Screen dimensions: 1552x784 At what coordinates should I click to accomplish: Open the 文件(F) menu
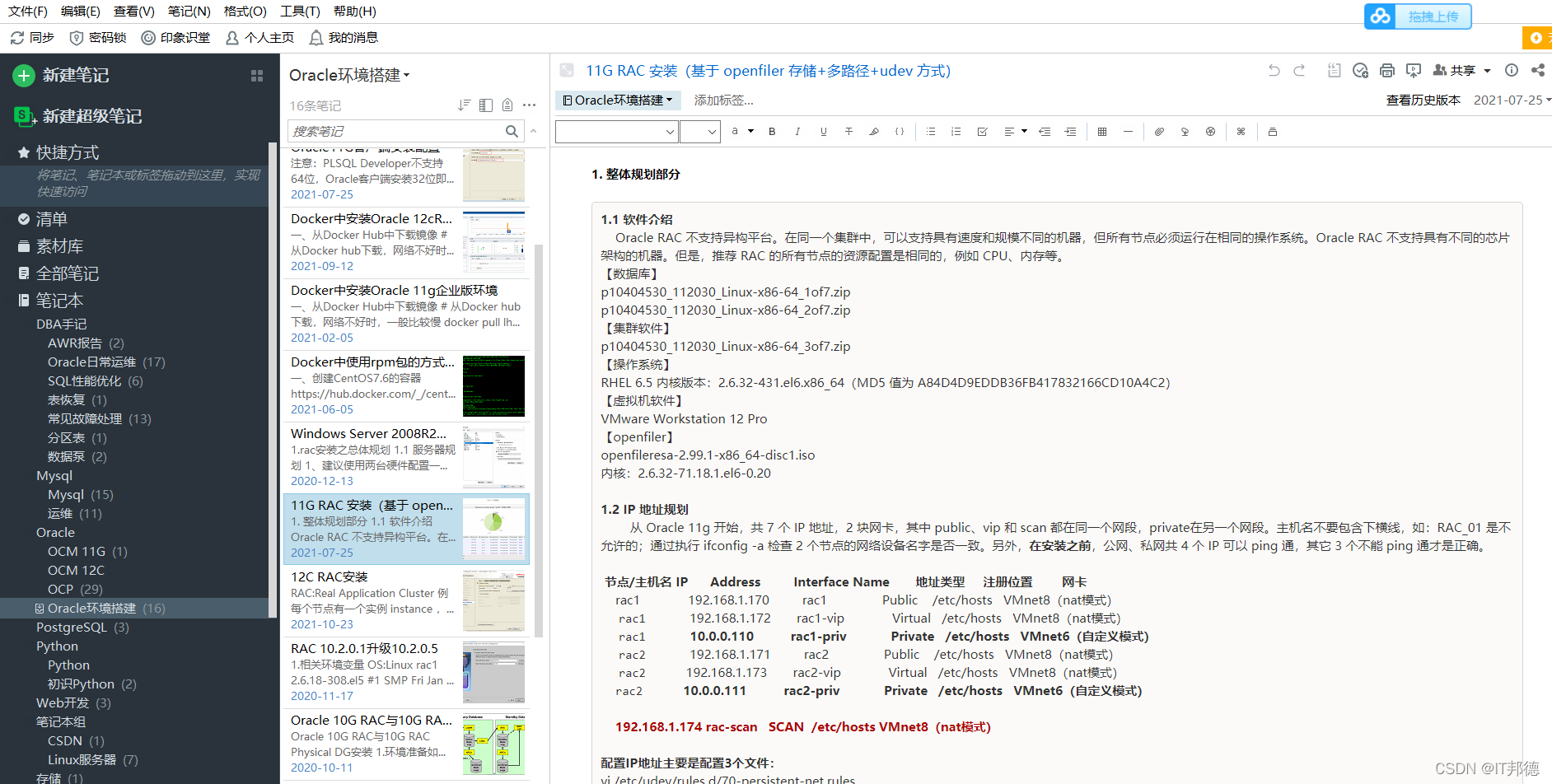(x=27, y=12)
